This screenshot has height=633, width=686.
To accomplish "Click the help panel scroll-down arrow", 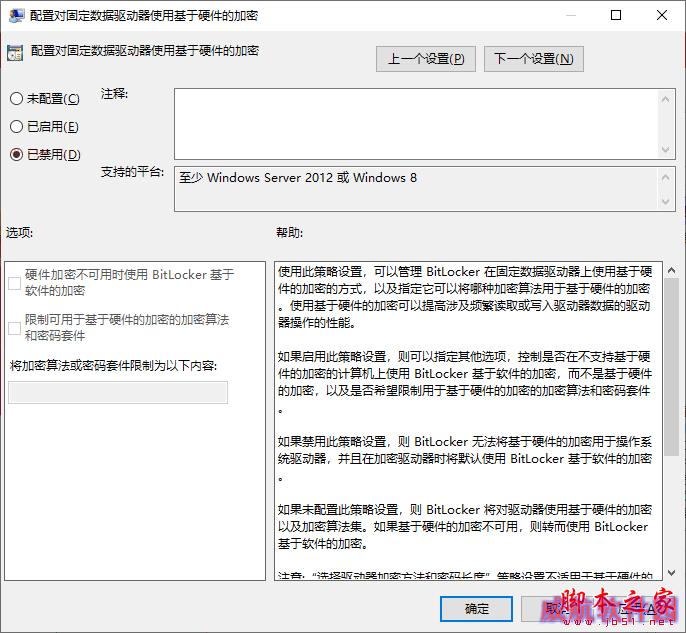I will [672, 572].
